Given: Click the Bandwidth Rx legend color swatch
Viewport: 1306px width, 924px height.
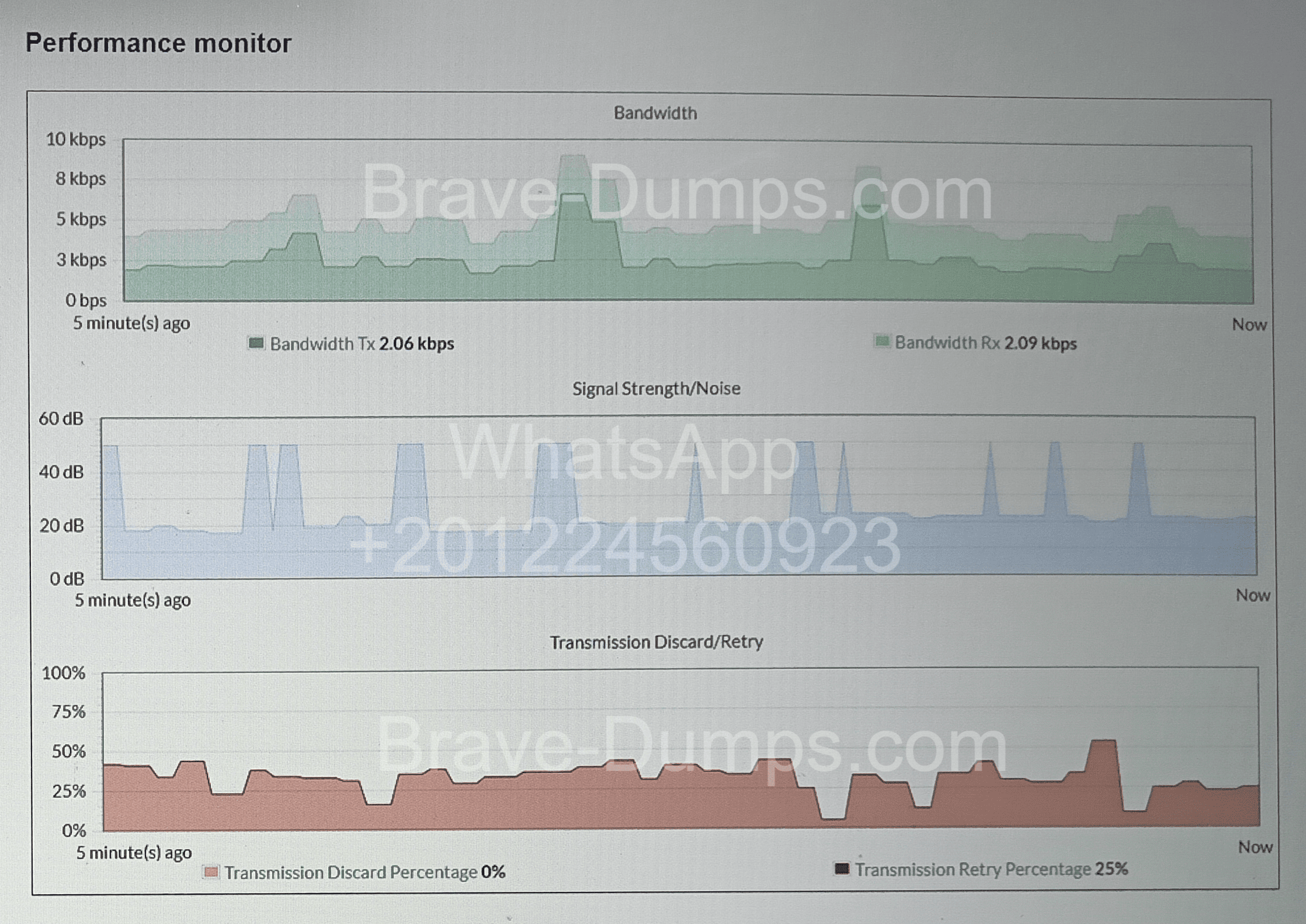Looking at the screenshot, I should click(881, 341).
